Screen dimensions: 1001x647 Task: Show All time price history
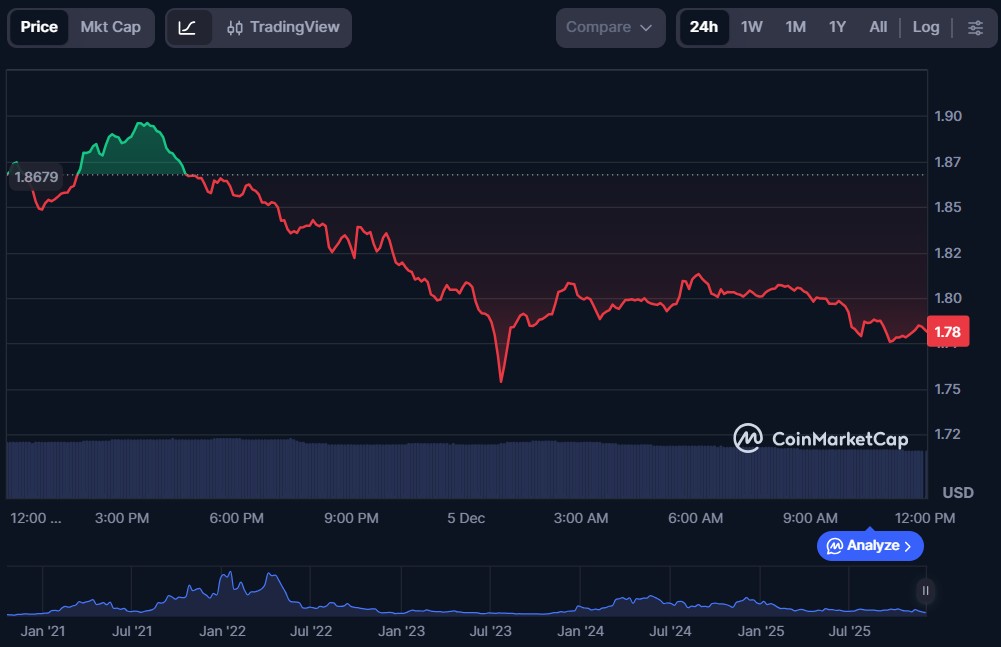pyautogui.click(x=877, y=27)
